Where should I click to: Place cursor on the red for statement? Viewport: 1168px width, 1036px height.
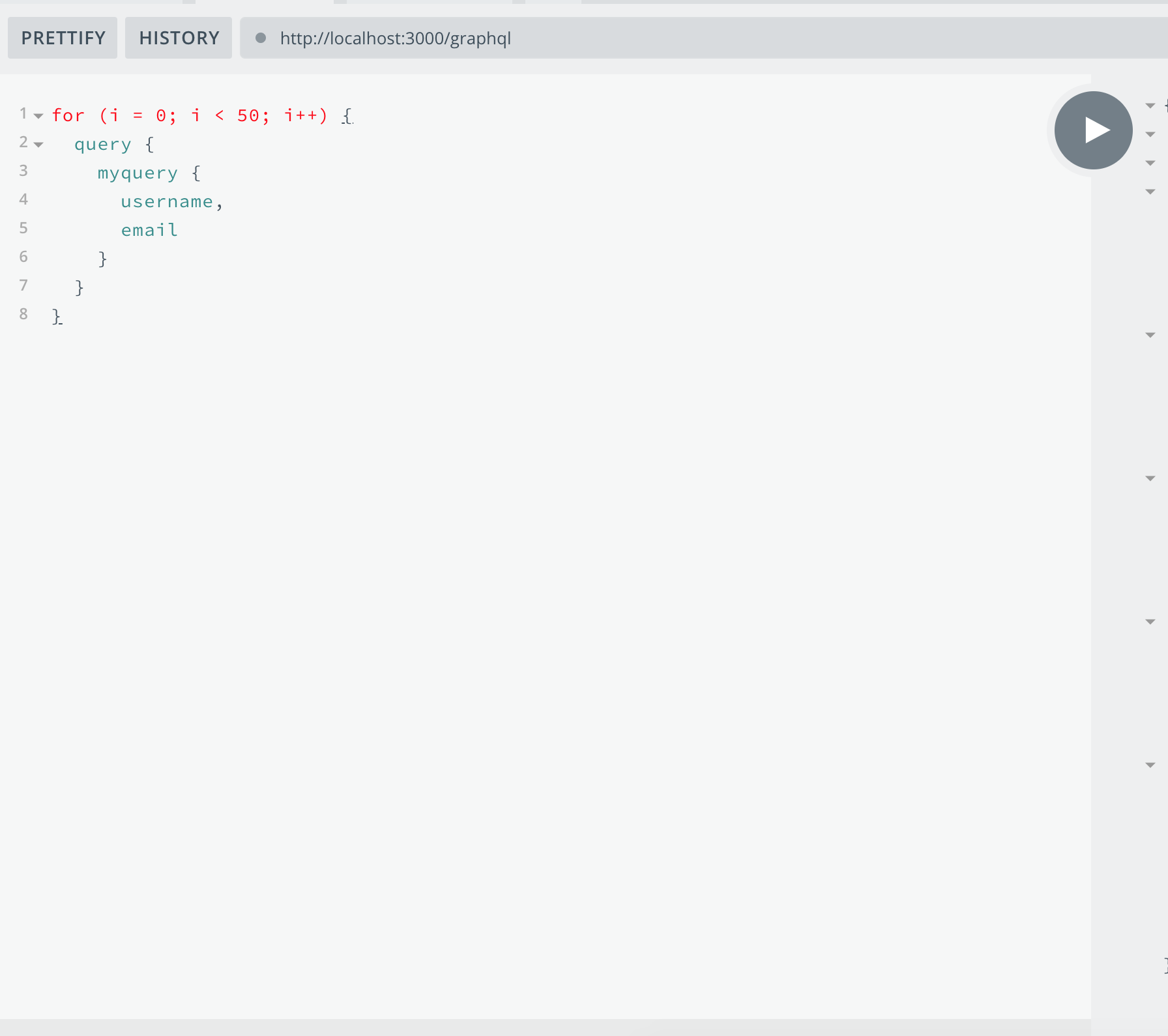pos(68,115)
